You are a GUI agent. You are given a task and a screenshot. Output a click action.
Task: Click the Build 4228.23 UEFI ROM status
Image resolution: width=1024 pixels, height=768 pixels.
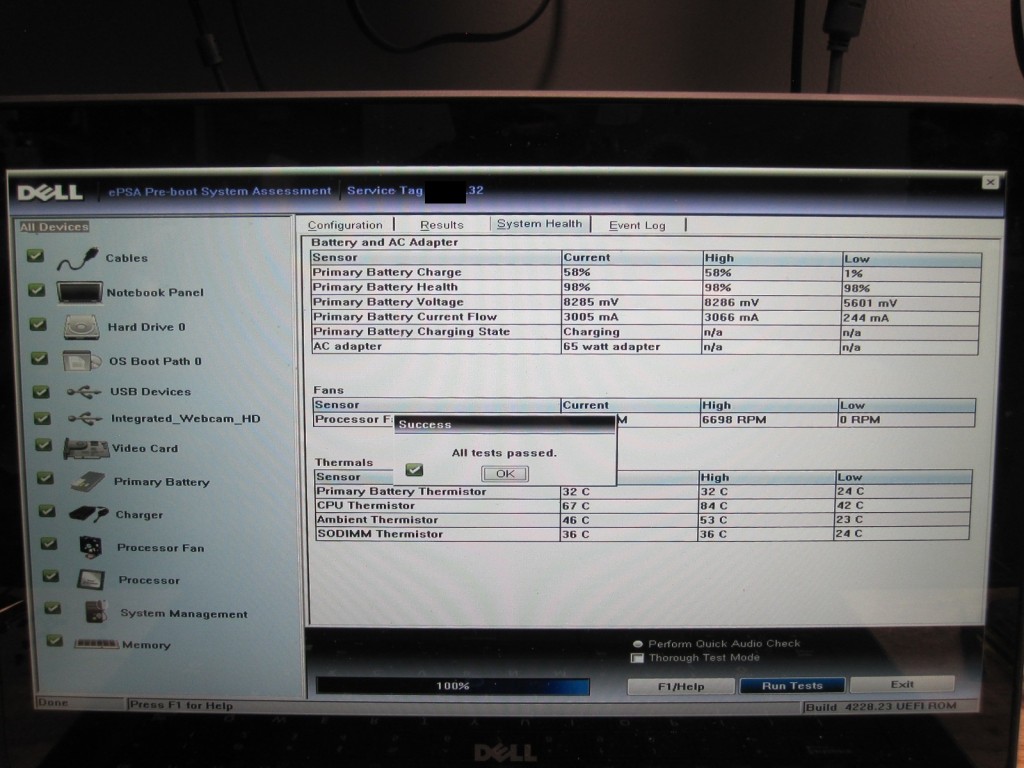881,707
